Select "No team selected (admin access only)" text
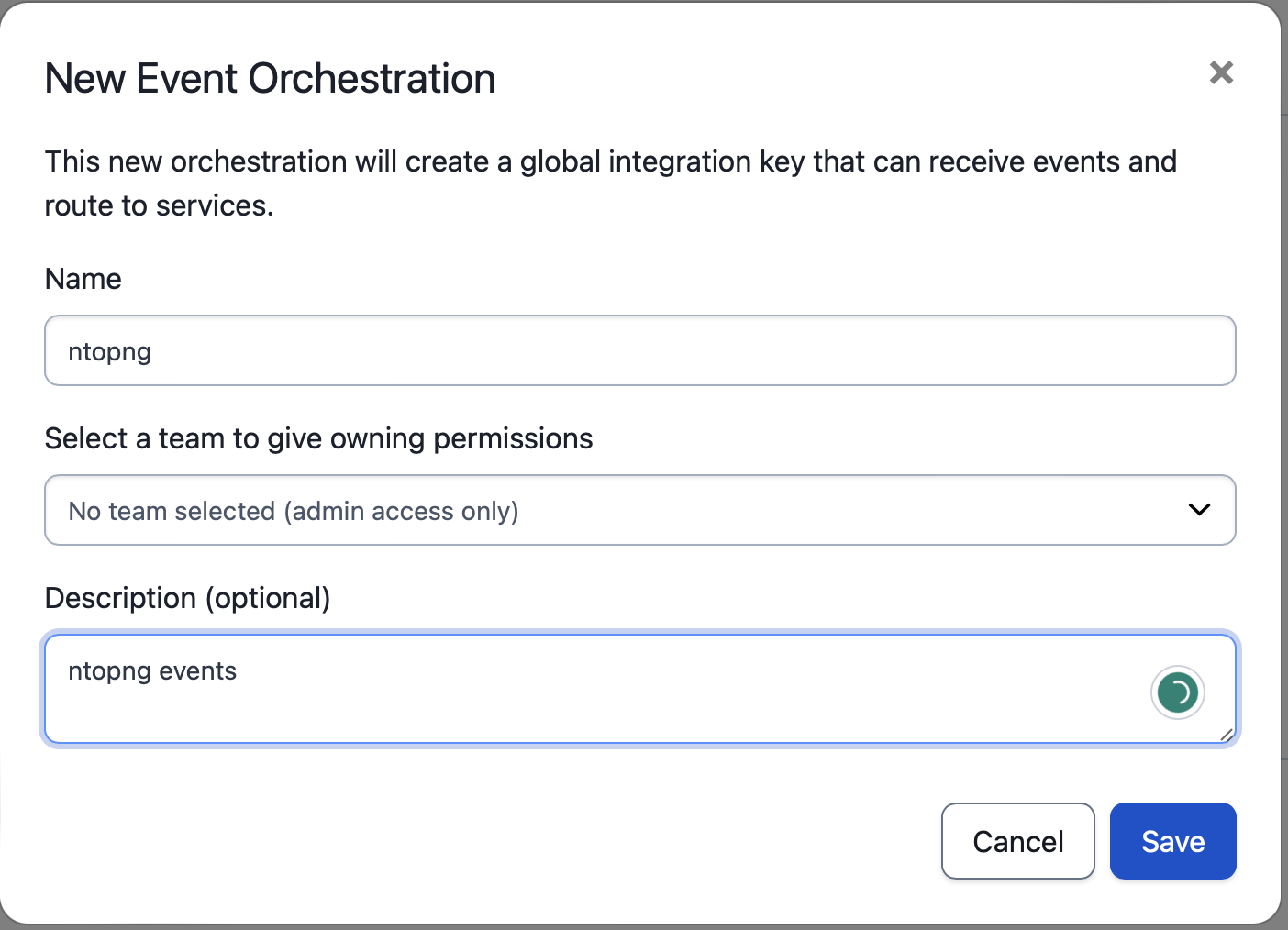This screenshot has width=1288, height=930. [294, 511]
